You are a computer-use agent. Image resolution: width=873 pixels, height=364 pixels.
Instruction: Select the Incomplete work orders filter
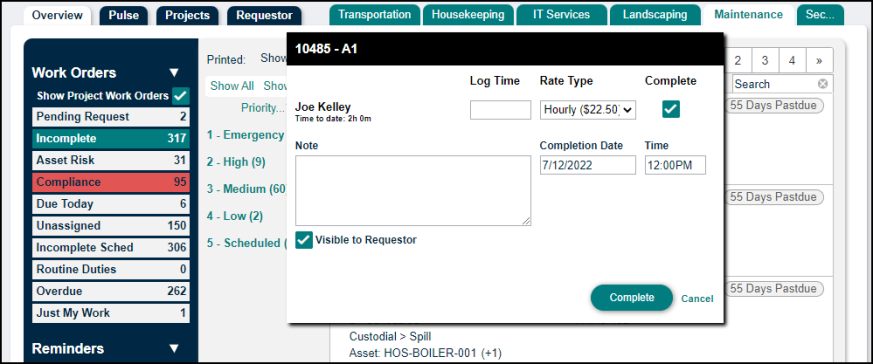click(111, 139)
